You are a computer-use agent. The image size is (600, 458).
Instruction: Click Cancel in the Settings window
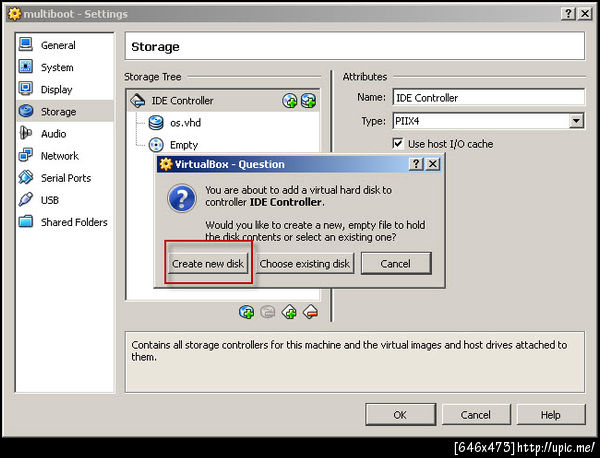point(476,415)
